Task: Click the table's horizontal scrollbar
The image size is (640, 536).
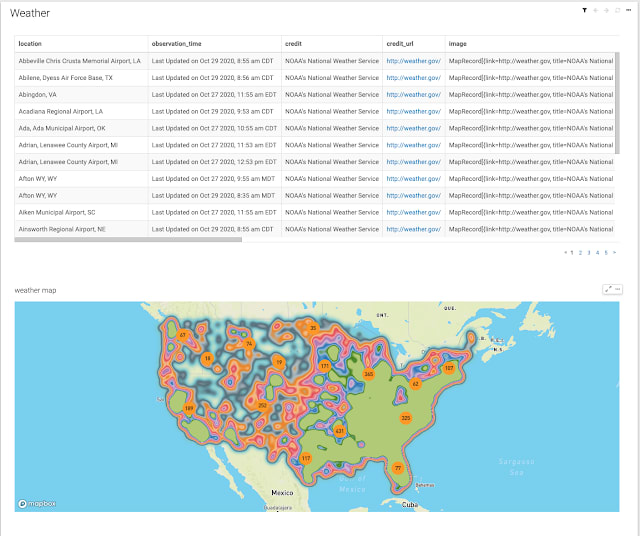Action: click(128, 240)
